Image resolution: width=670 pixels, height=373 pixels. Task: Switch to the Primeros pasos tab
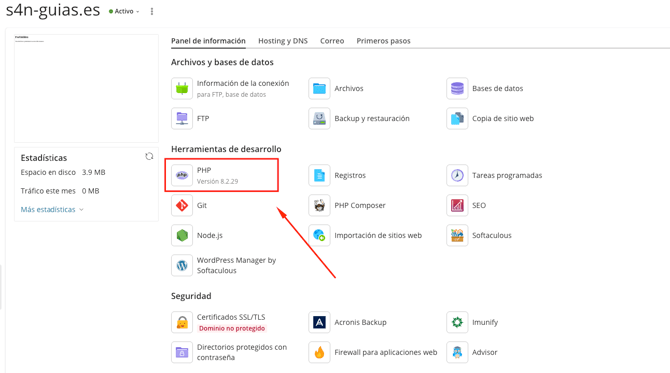click(x=383, y=41)
